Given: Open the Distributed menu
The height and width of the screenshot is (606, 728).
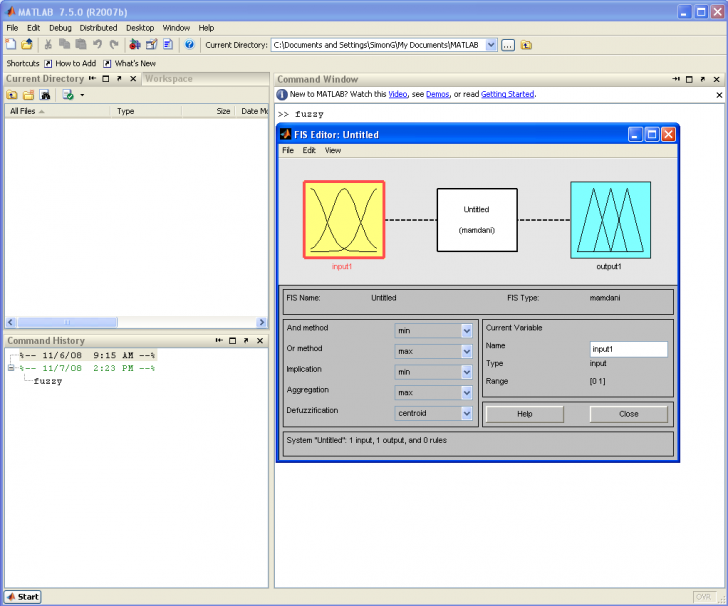Looking at the screenshot, I should tap(98, 28).
